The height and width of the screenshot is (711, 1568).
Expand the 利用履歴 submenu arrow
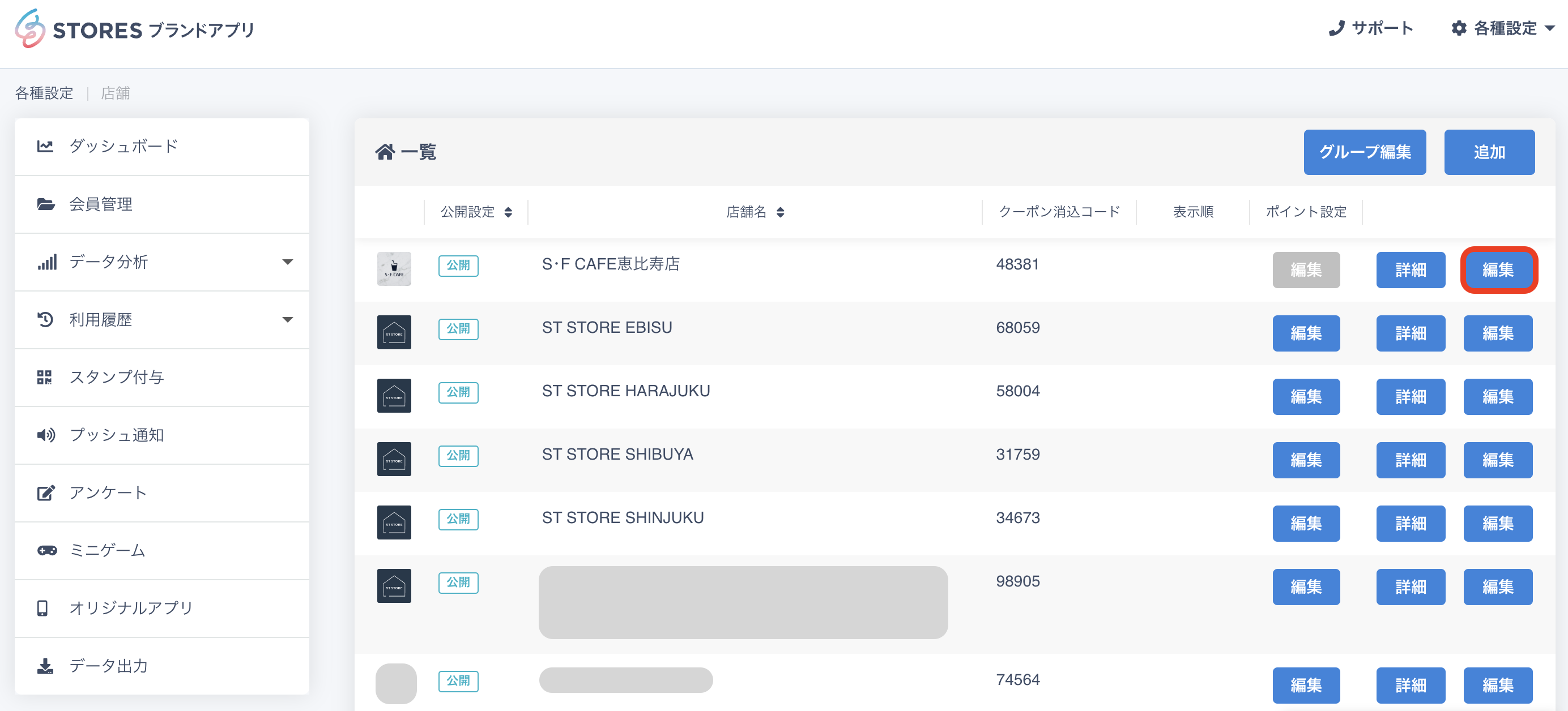pyautogui.click(x=287, y=320)
